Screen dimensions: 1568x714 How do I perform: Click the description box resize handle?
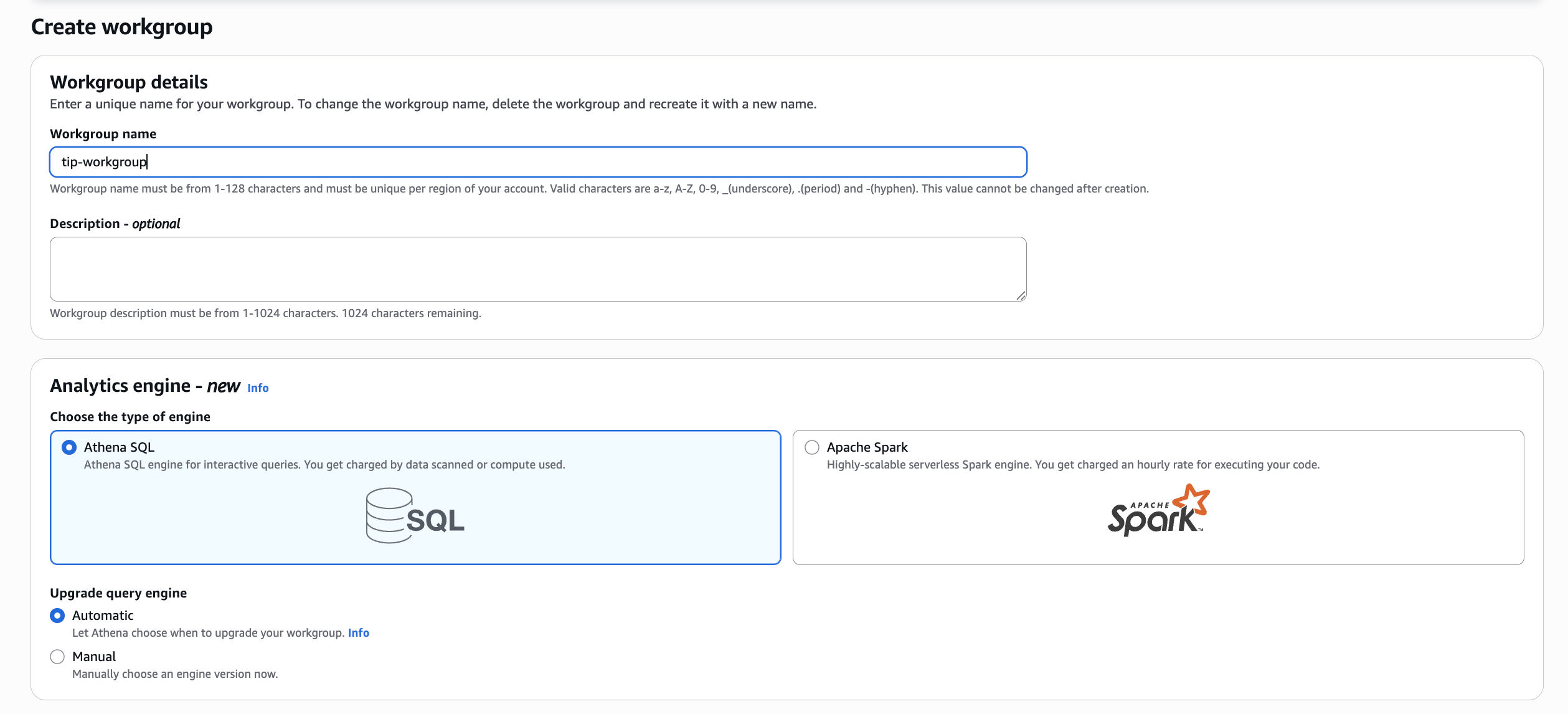coord(1021,296)
